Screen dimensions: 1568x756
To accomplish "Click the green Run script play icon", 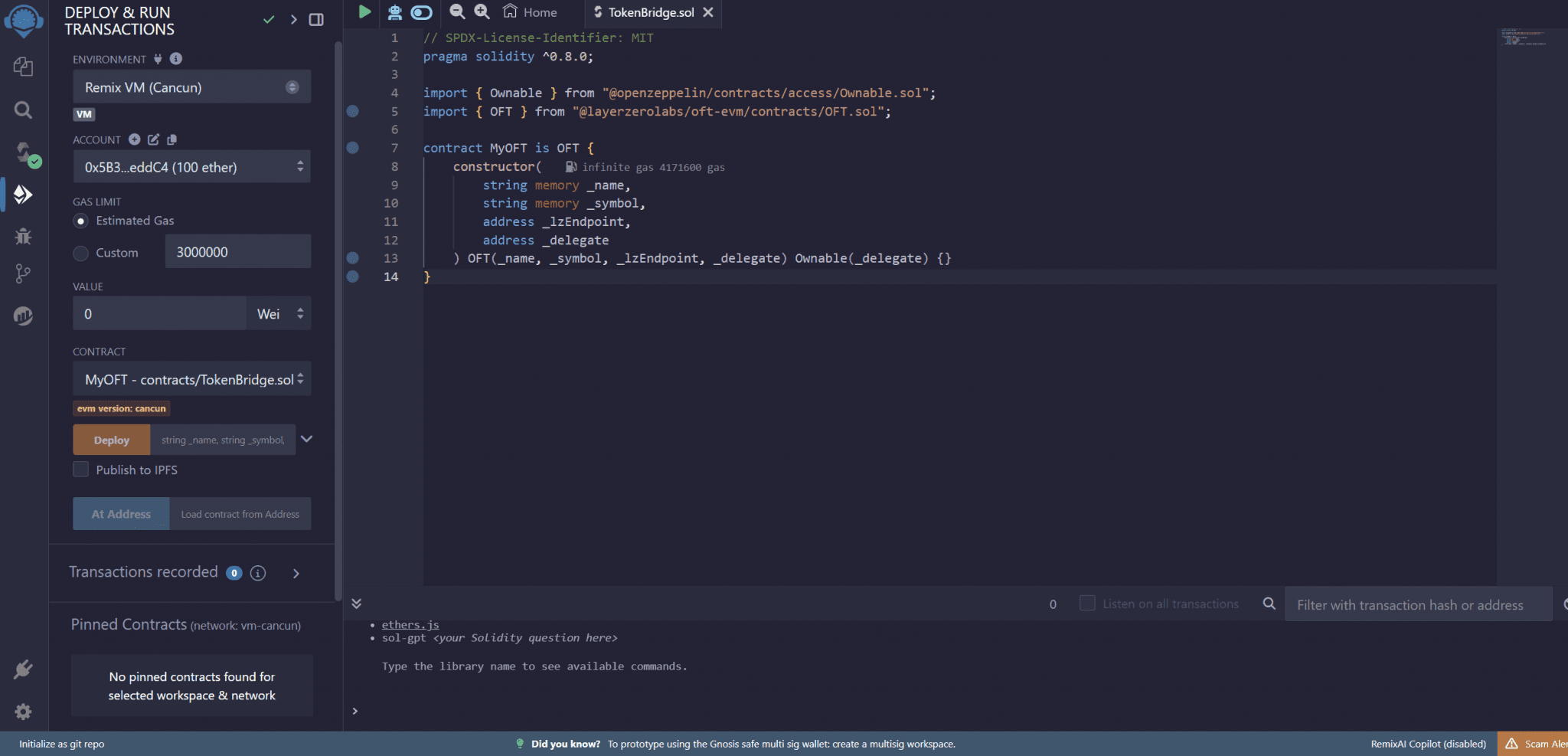I will click(364, 12).
